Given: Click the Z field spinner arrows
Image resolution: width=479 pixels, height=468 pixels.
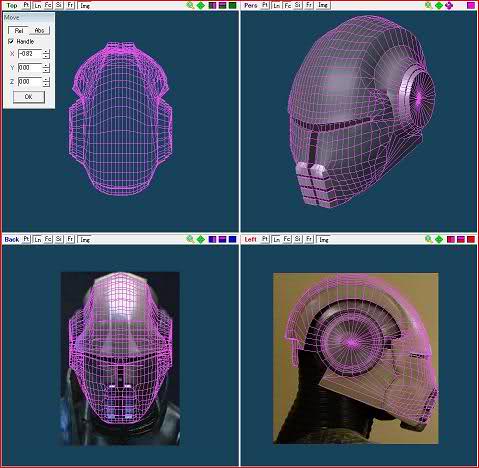Looking at the screenshot, I should coord(46,82).
